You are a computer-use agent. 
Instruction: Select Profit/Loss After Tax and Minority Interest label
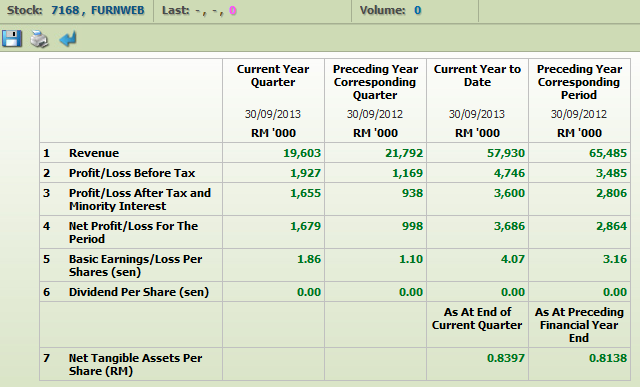click(140, 199)
